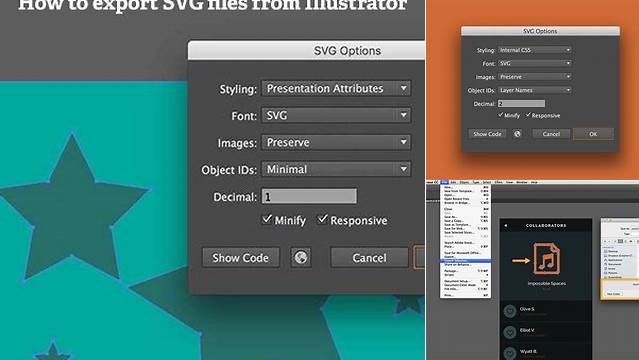Open the Object IDs dropdown set to Minimal

click(336, 169)
